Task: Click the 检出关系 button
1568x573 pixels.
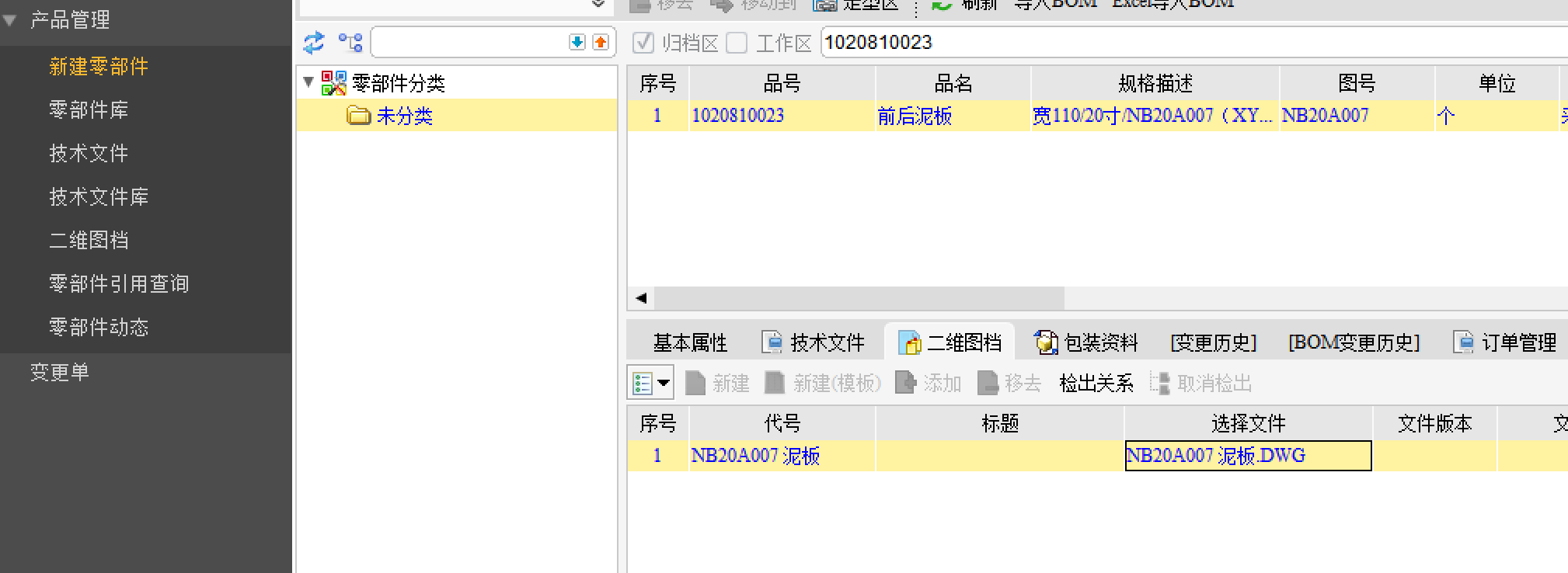Action: [x=1096, y=383]
